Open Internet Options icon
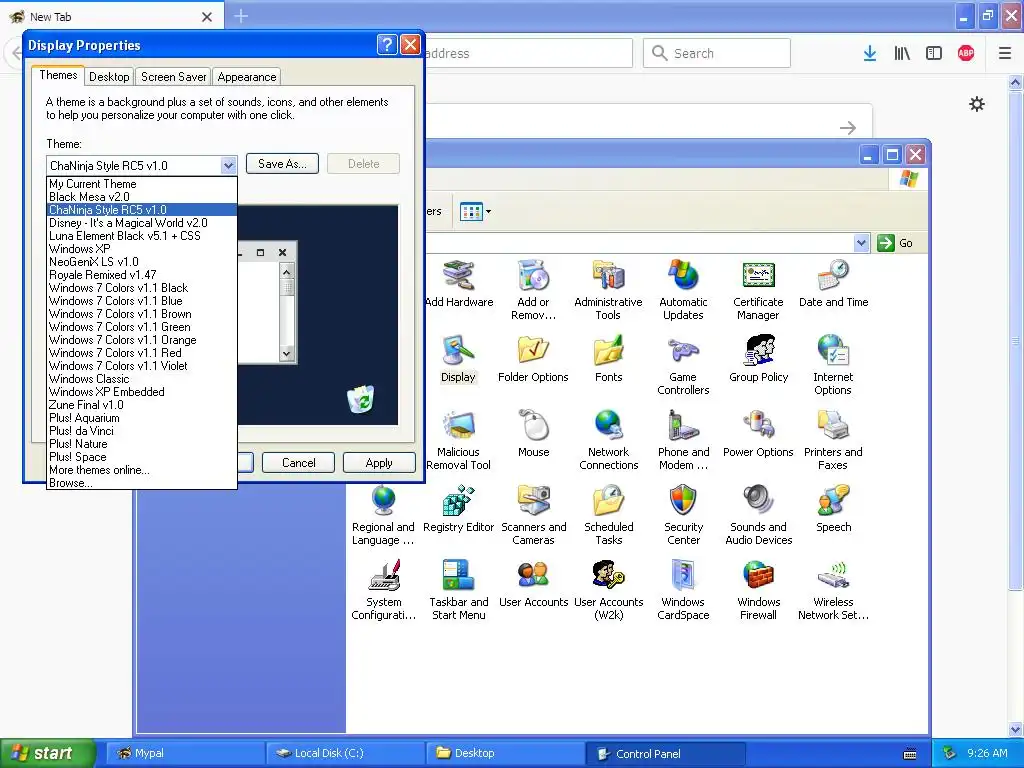This screenshot has height=768, width=1024. click(x=833, y=365)
